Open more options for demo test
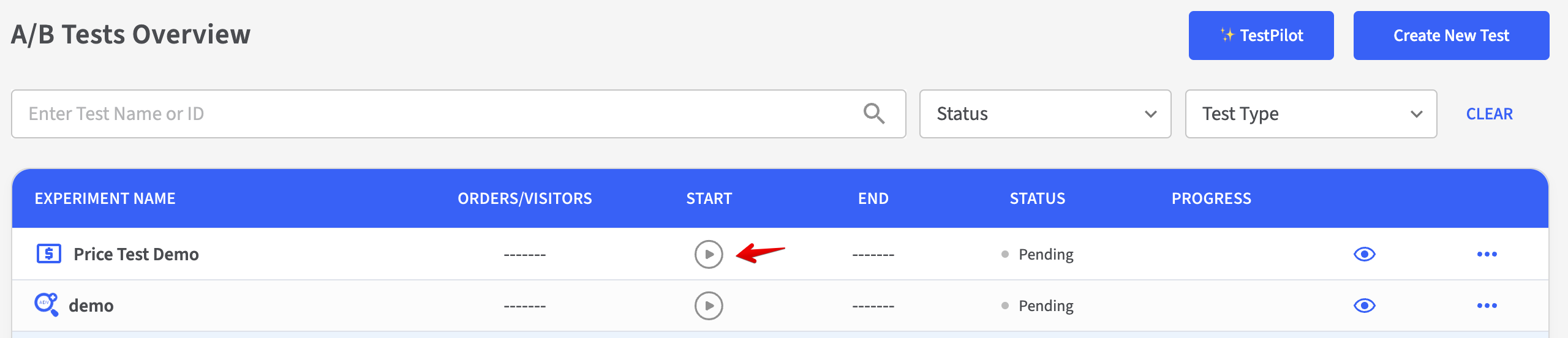The width and height of the screenshot is (1568, 338). tap(1487, 306)
